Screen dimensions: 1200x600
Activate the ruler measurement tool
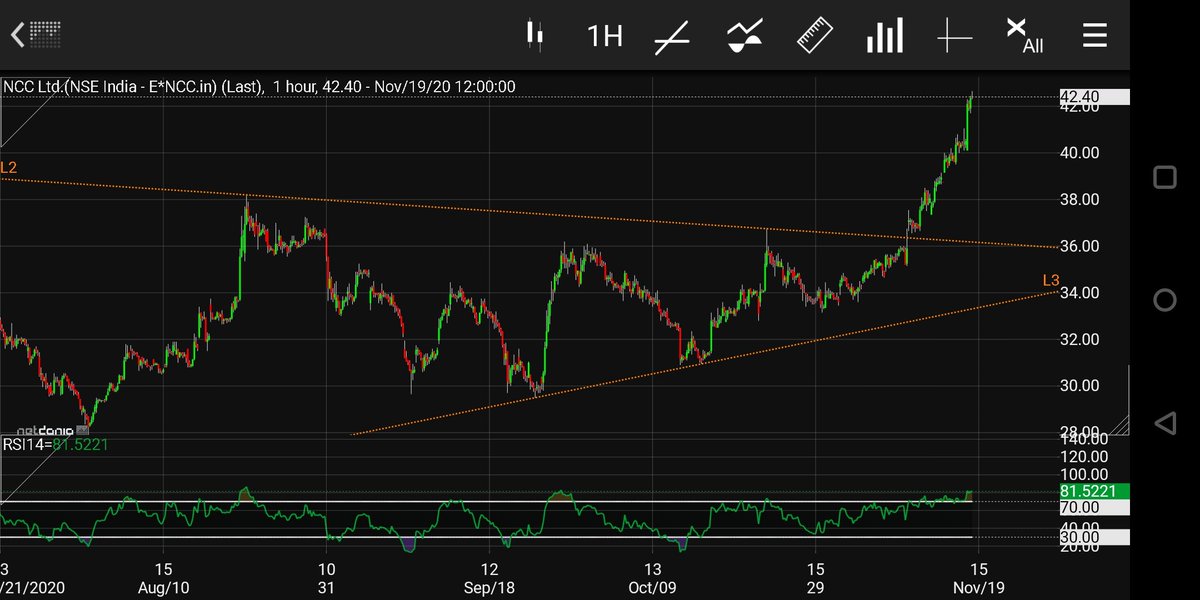click(x=814, y=34)
